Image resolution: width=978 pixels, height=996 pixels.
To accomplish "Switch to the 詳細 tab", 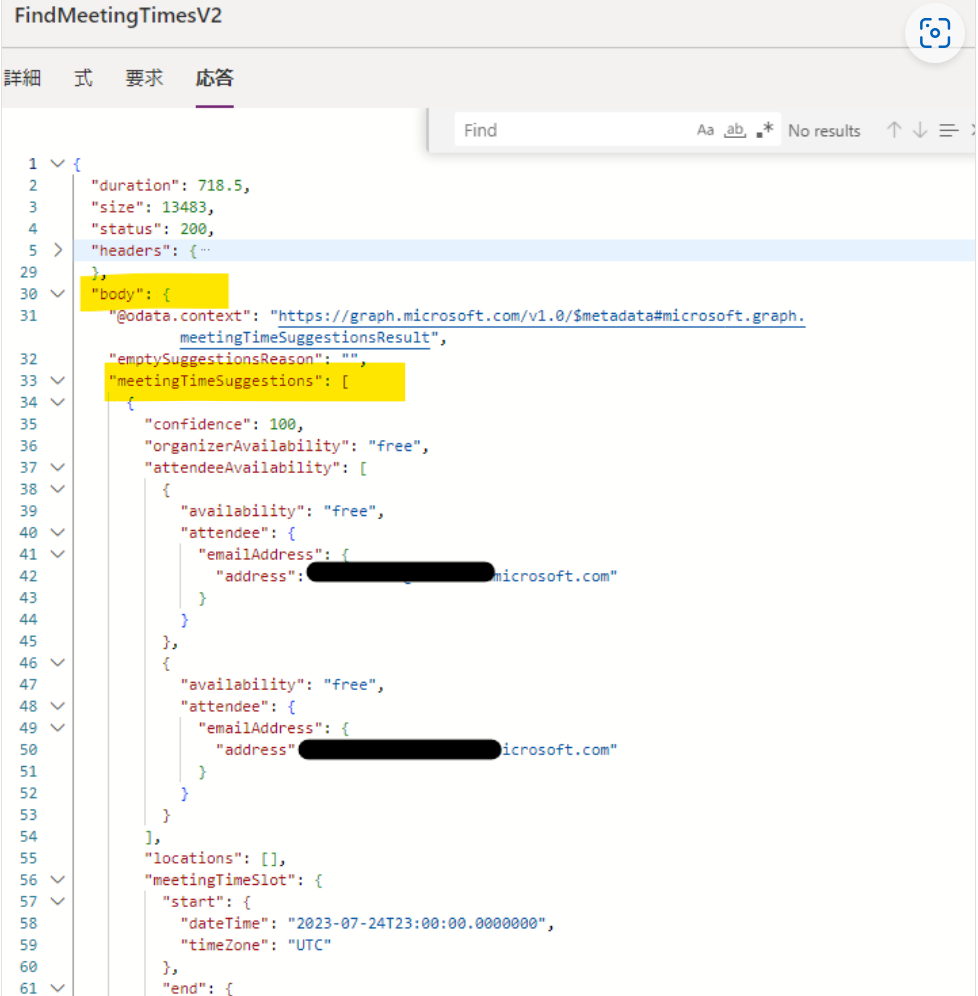I will (x=22, y=78).
